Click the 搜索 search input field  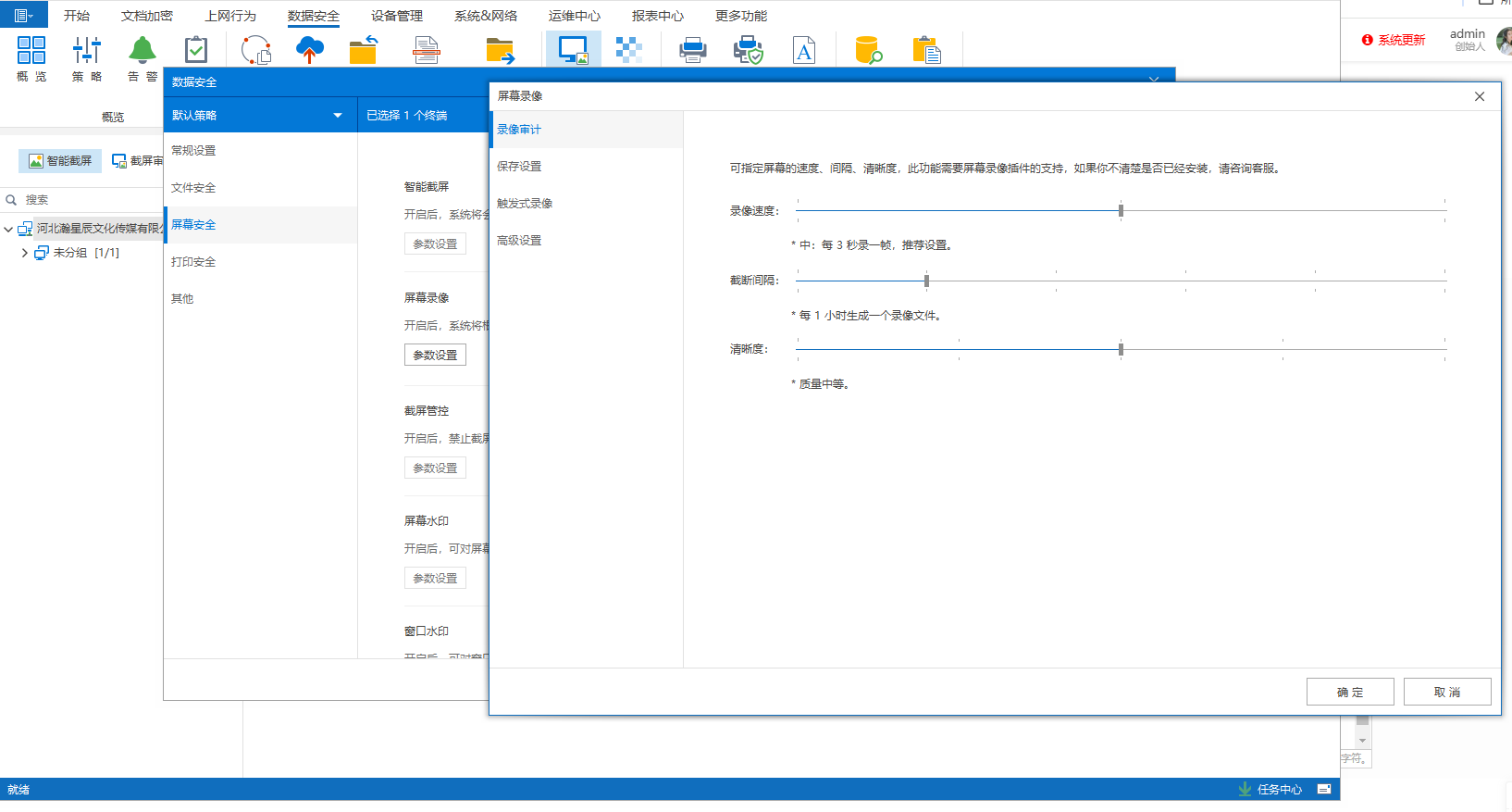88,200
